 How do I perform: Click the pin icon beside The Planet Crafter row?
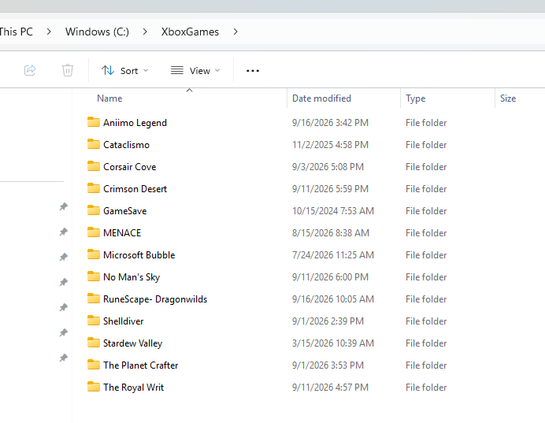click(63, 358)
